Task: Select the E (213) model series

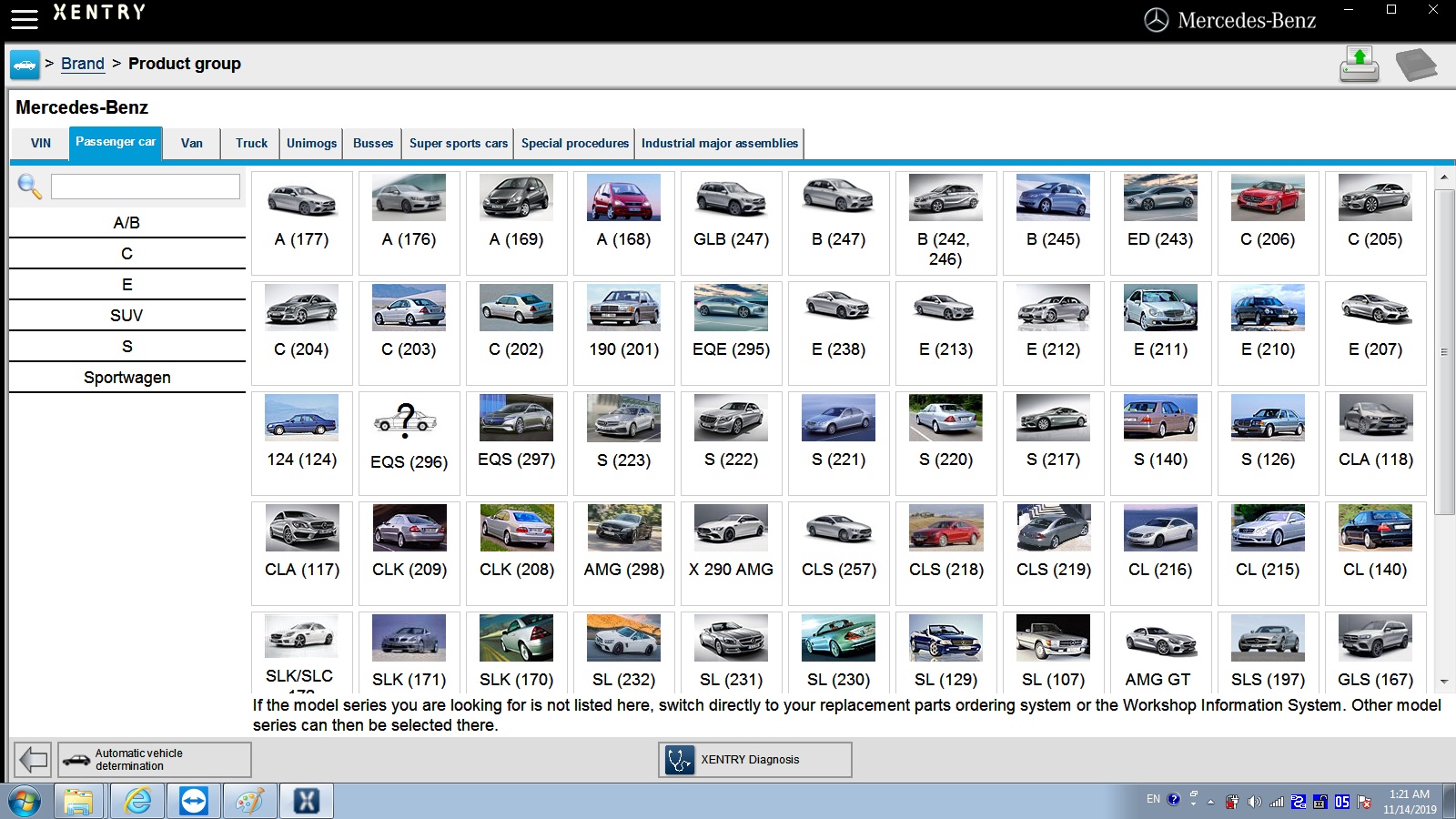Action: pyautogui.click(x=946, y=333)
